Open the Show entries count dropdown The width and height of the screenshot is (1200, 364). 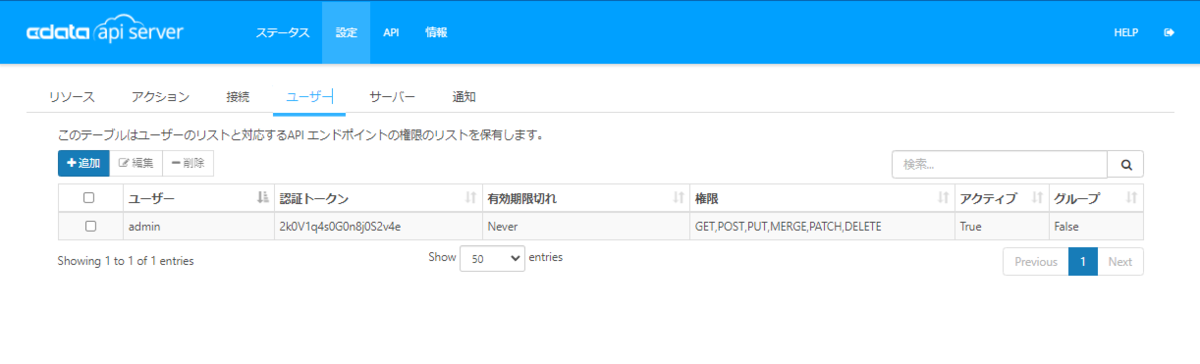pyautogui.click(x=492, y=258)
